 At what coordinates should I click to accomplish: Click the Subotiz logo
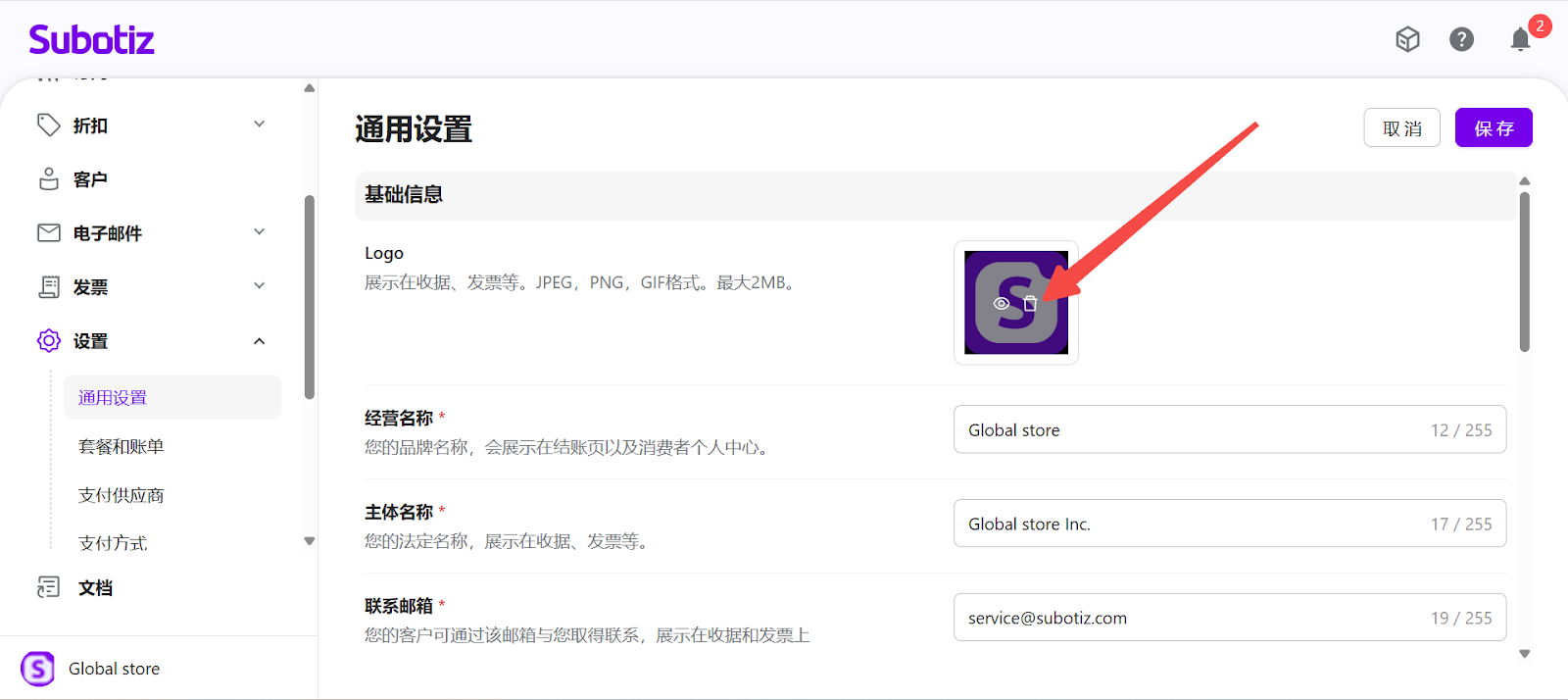[91, 40]
